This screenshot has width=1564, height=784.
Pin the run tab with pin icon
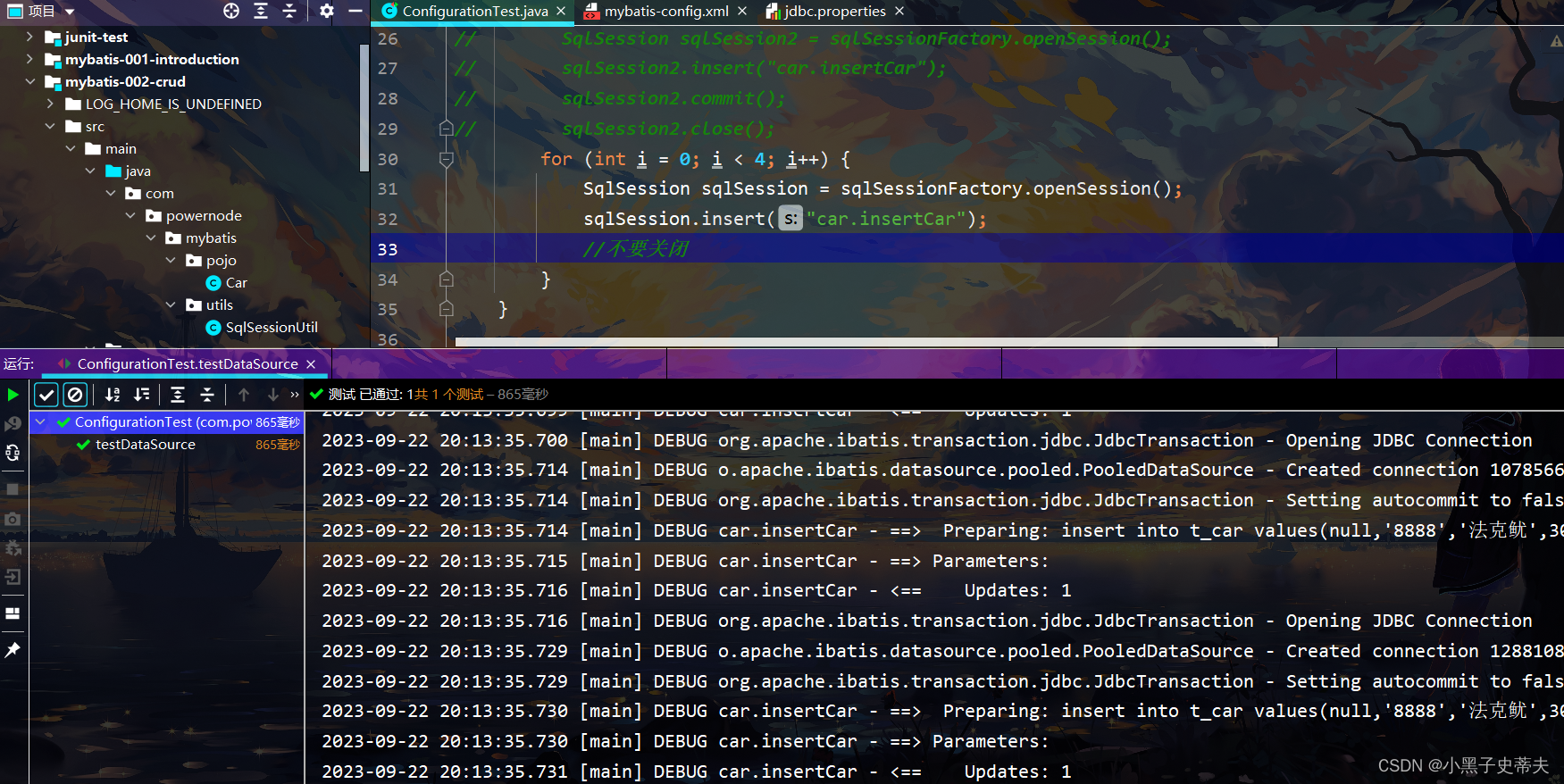[13, 650]
